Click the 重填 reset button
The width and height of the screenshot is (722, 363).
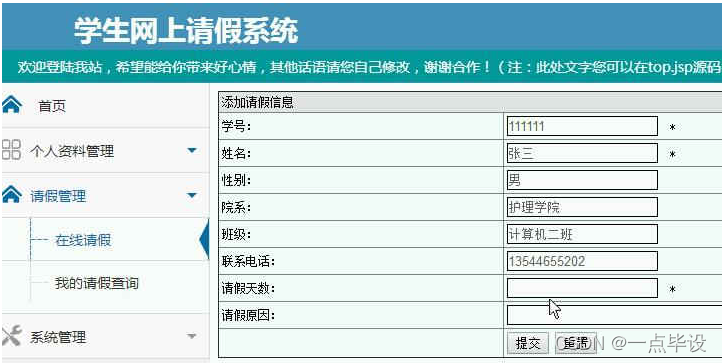[576, 343]
